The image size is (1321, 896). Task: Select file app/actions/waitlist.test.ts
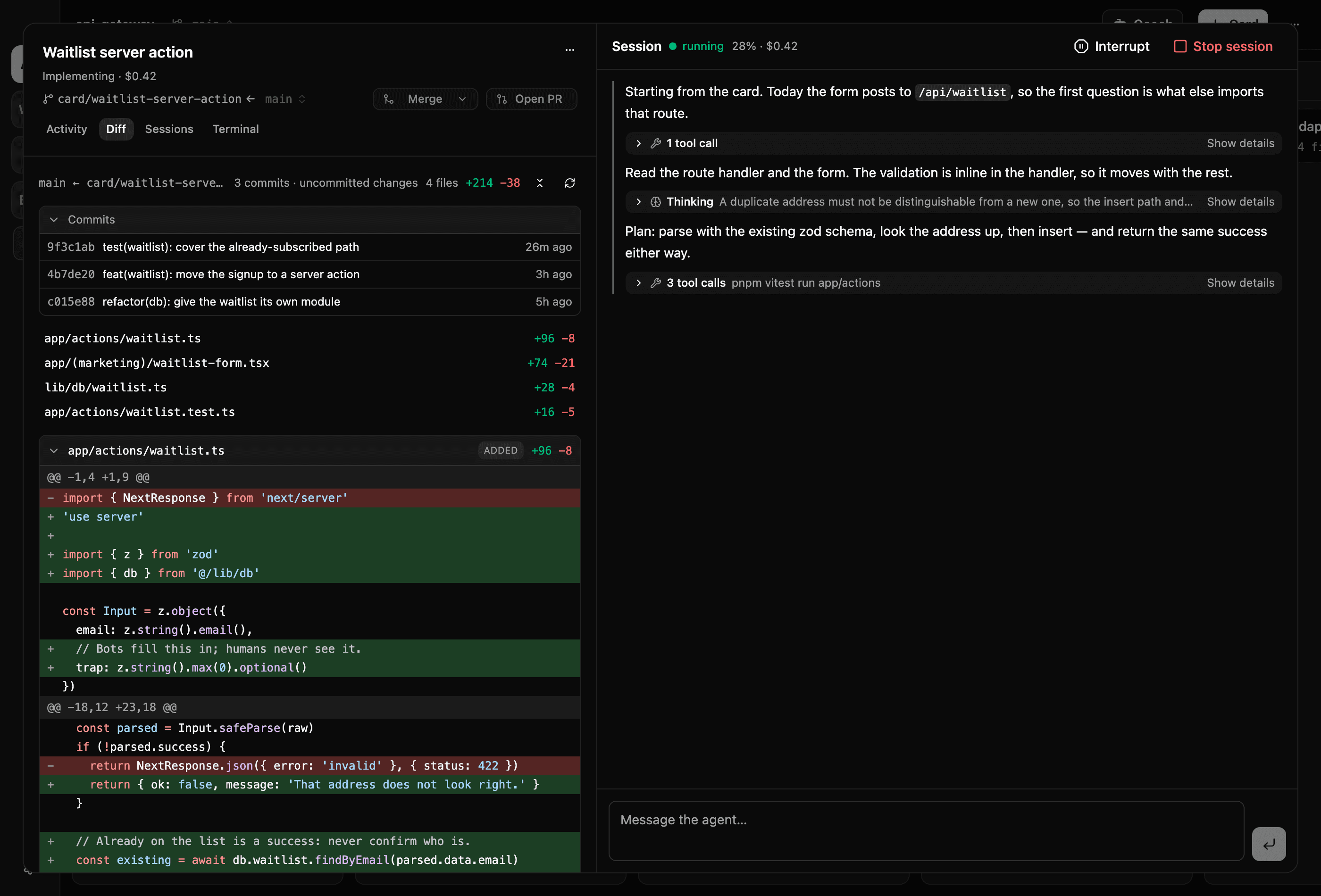click(x=310, y=412)
